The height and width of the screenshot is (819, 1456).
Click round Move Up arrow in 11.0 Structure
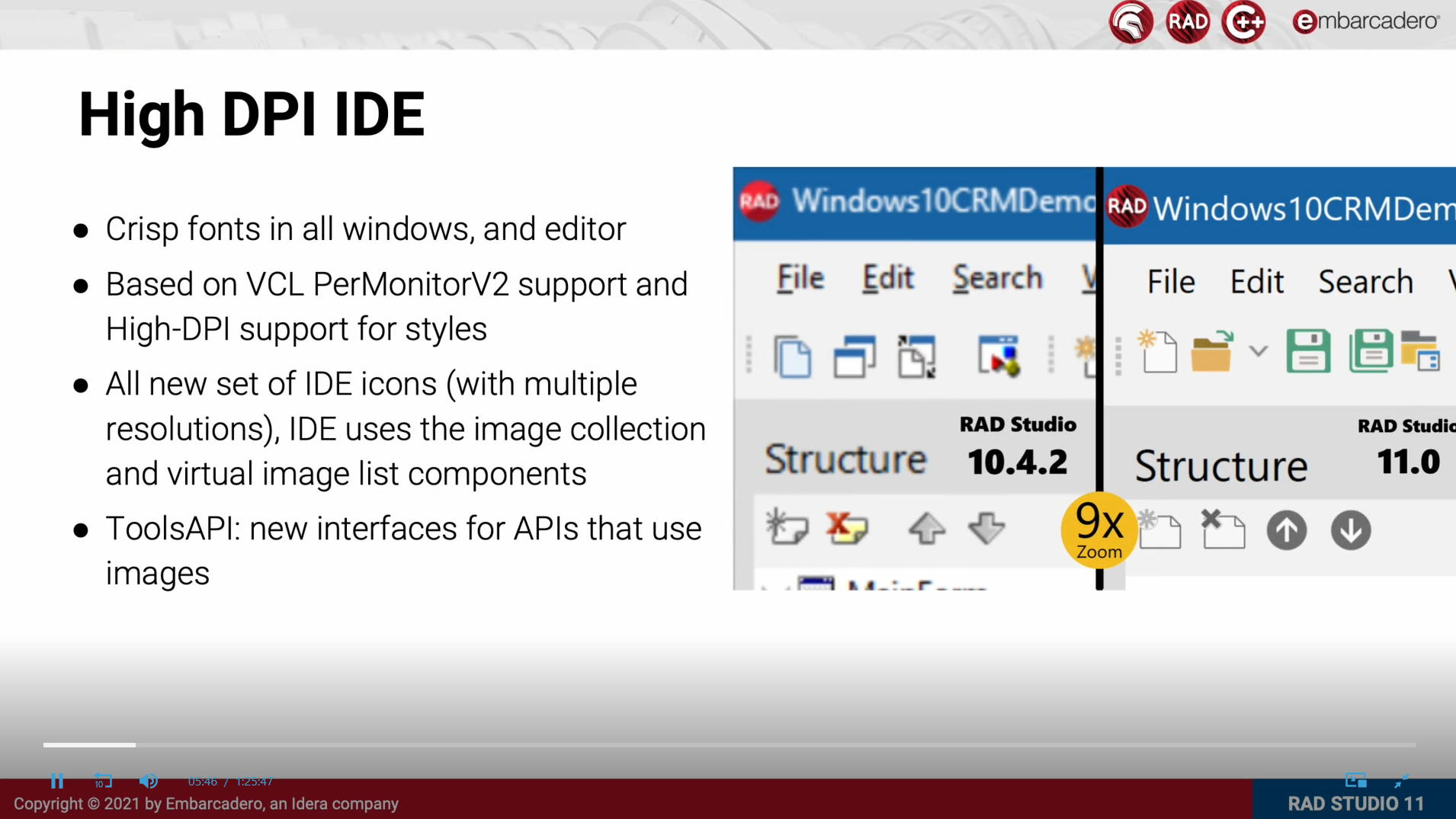[x=1287, y=530]
